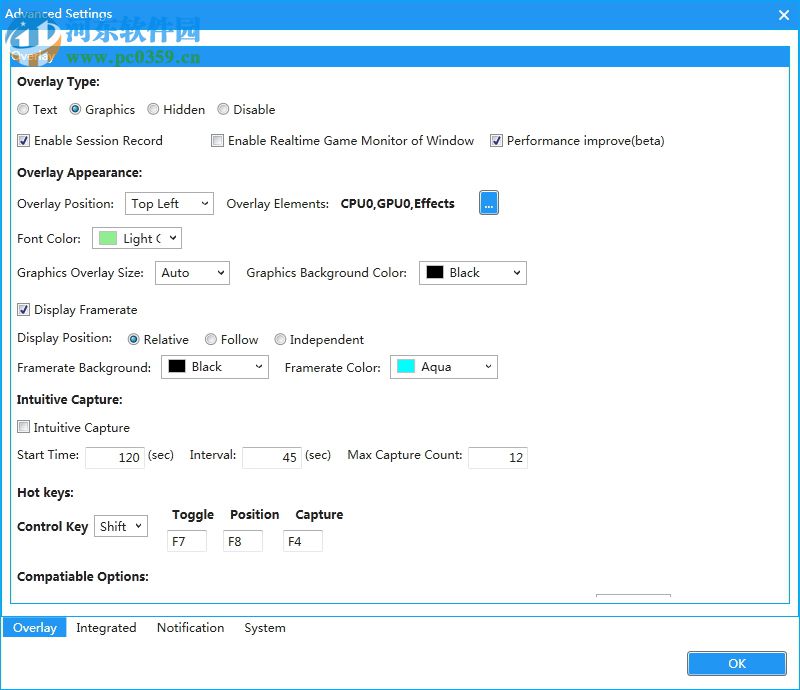Click the aqua framerate color swatch
Viewport: 800px width, 690px height.
point(406,366)
